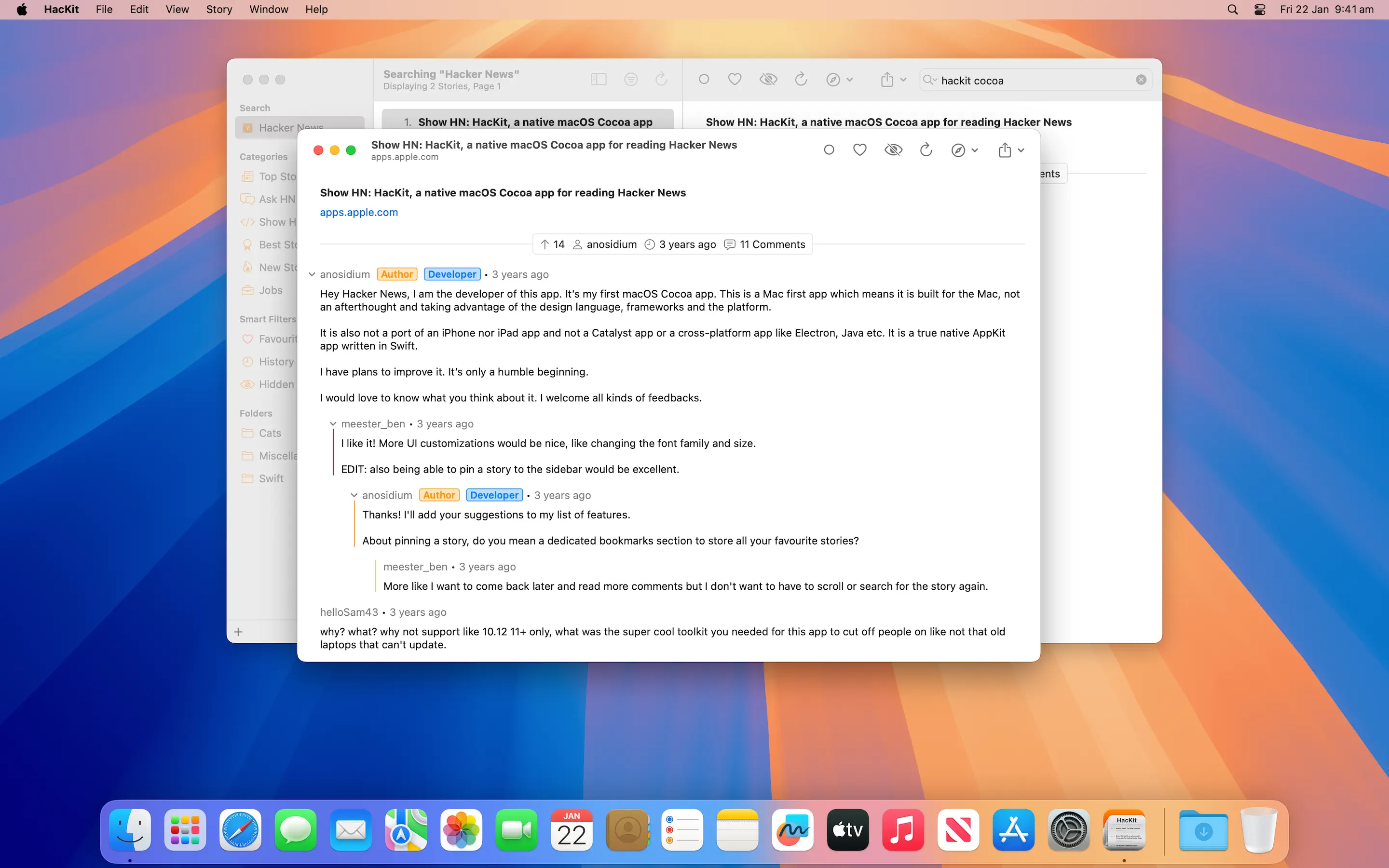Open the apps.apple.com link
Viewport: 1389px width, 868px height.
coord(359,212)
